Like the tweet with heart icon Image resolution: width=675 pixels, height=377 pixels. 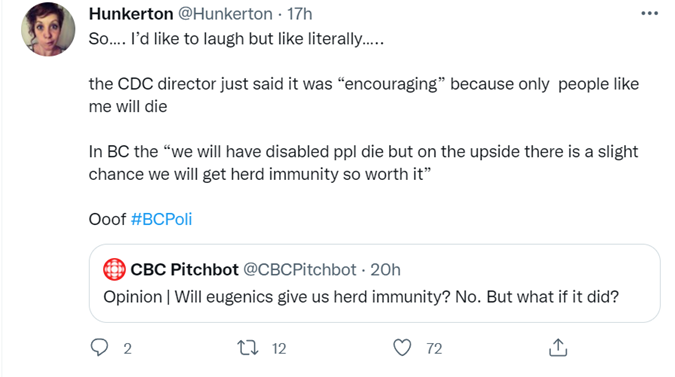click(402, 348)
